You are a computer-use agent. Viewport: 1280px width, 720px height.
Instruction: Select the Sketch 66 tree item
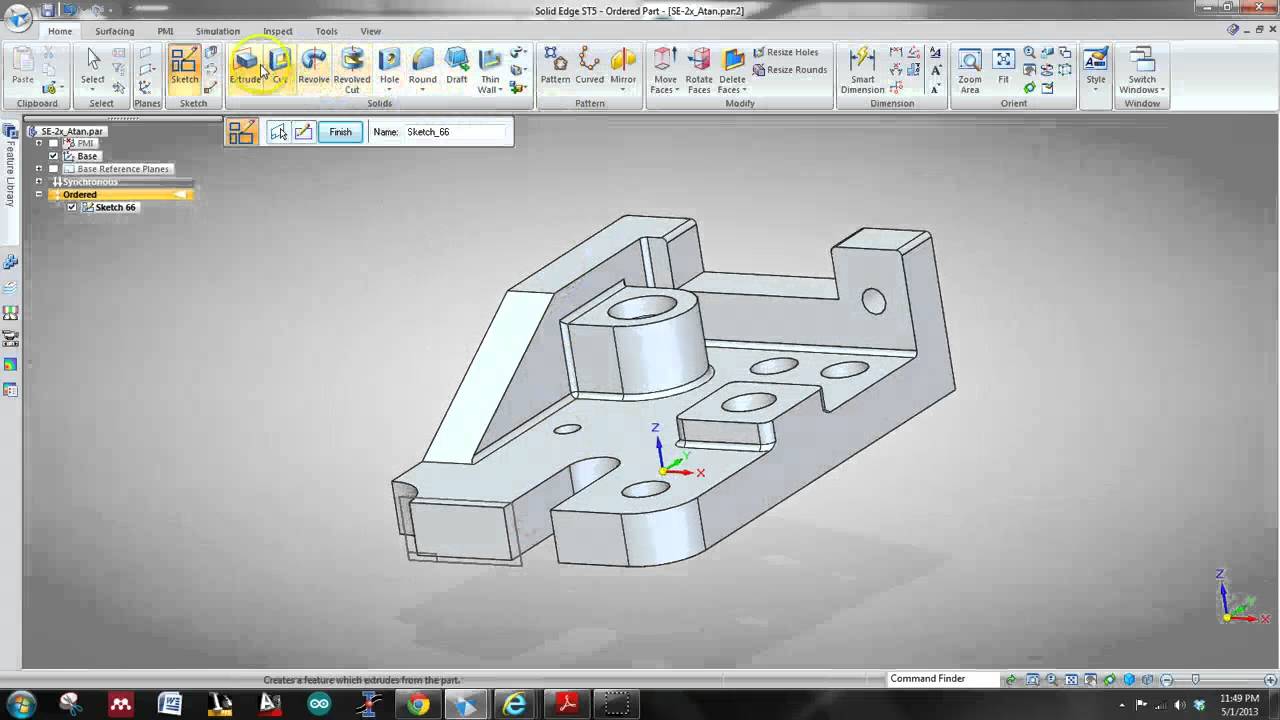coord(109,207)
